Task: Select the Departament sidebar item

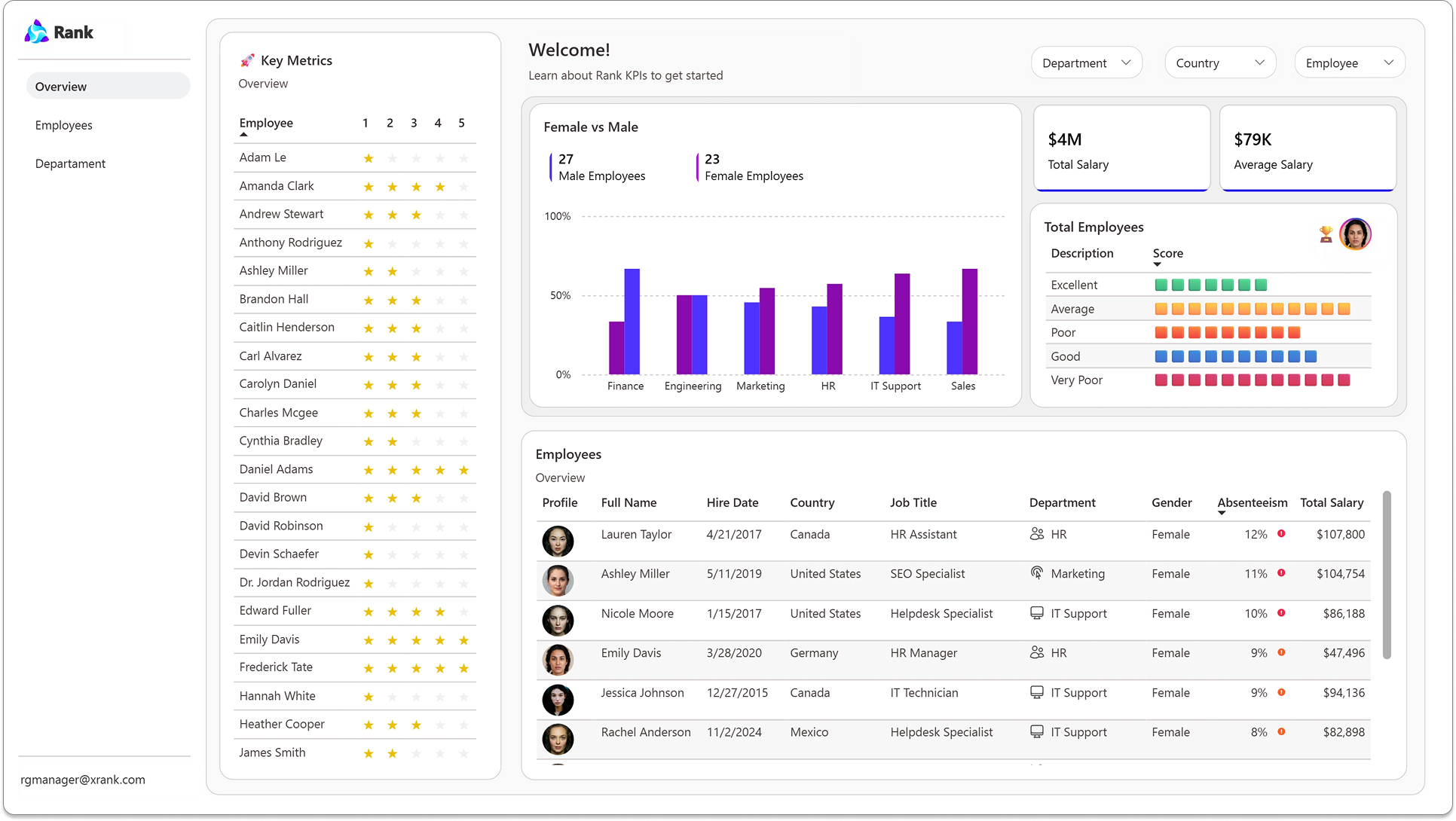Action: 70,163
